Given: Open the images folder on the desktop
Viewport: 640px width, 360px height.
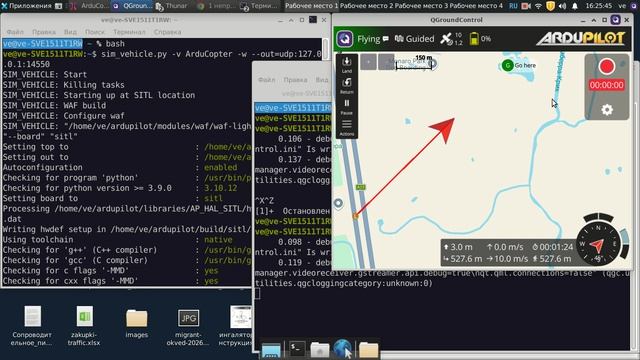Looking at the screenshot, I should [136, 323].
